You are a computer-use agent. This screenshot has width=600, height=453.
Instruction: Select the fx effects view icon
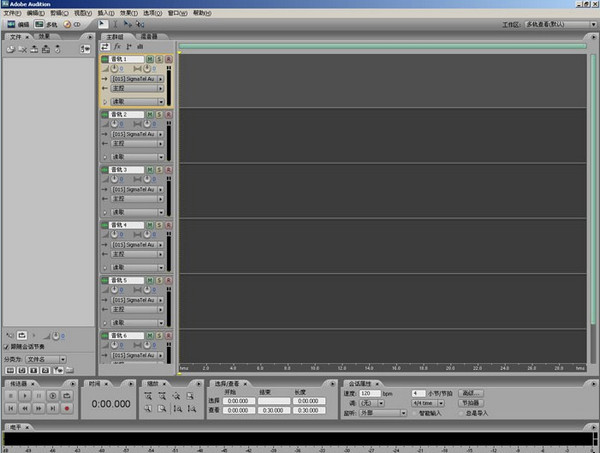117,47
